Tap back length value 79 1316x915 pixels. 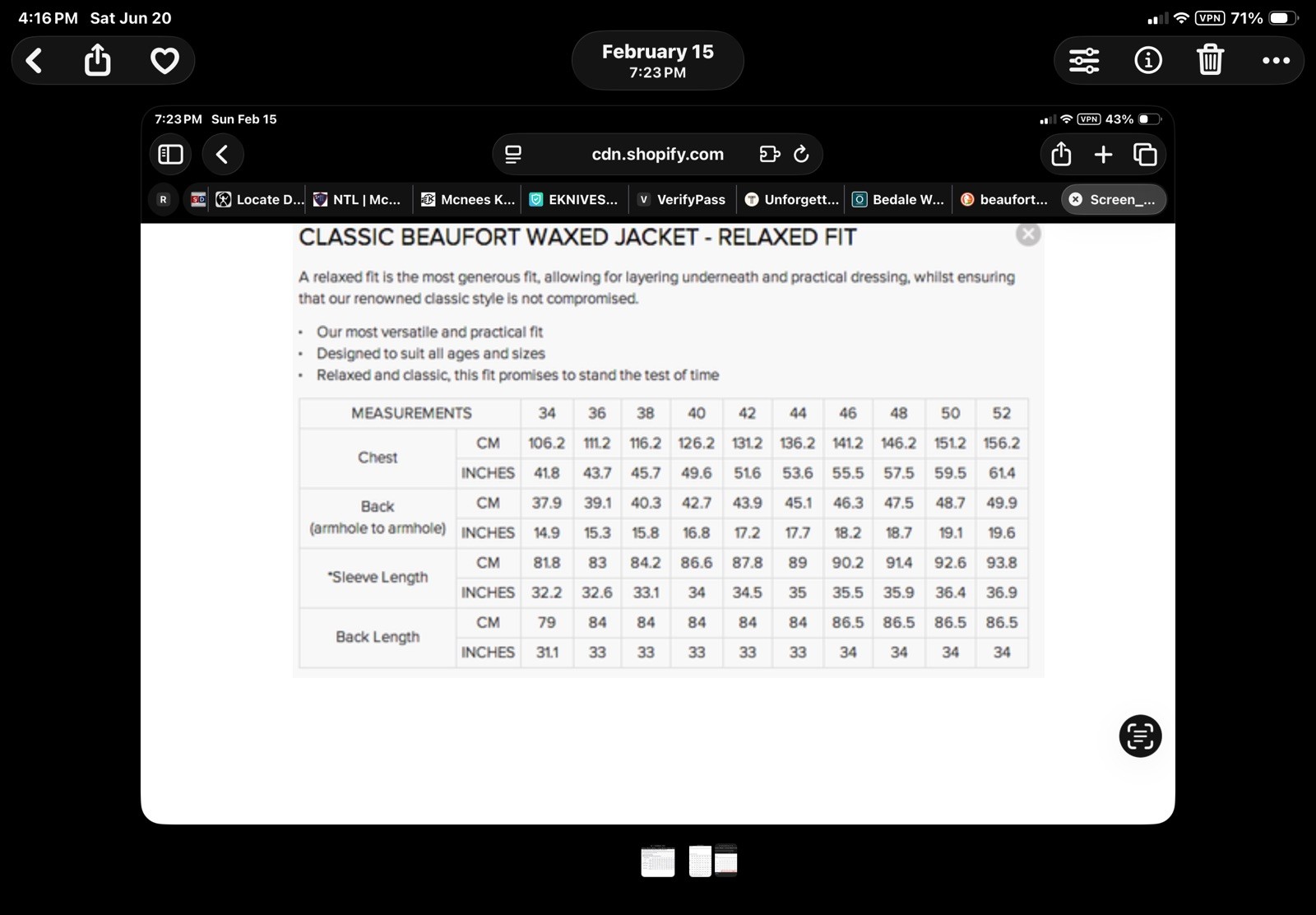coord(547,622)
